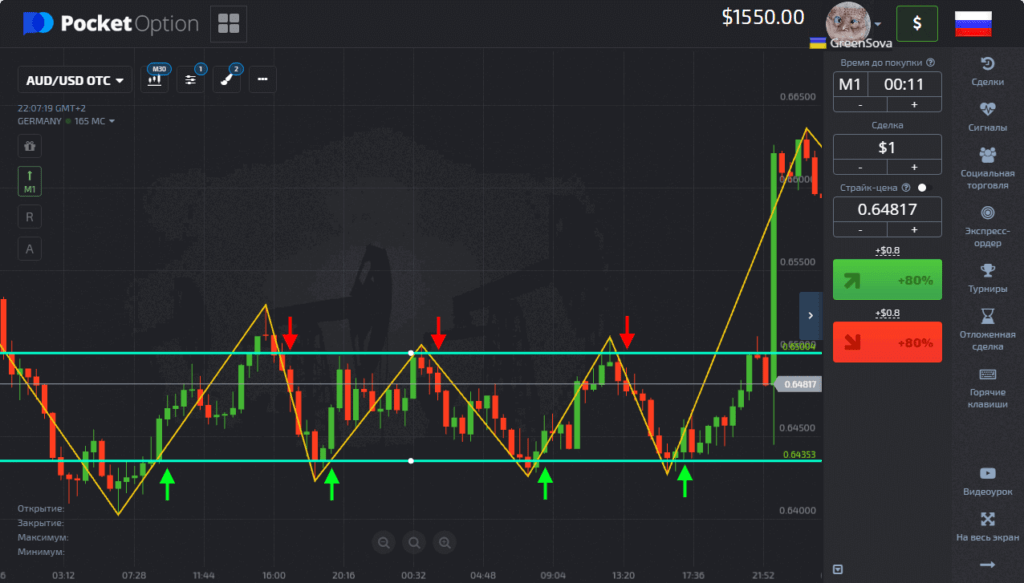1024x583 pixels.
Task: Open Сигналы in the right sidebar
Action: click(988, 115)
